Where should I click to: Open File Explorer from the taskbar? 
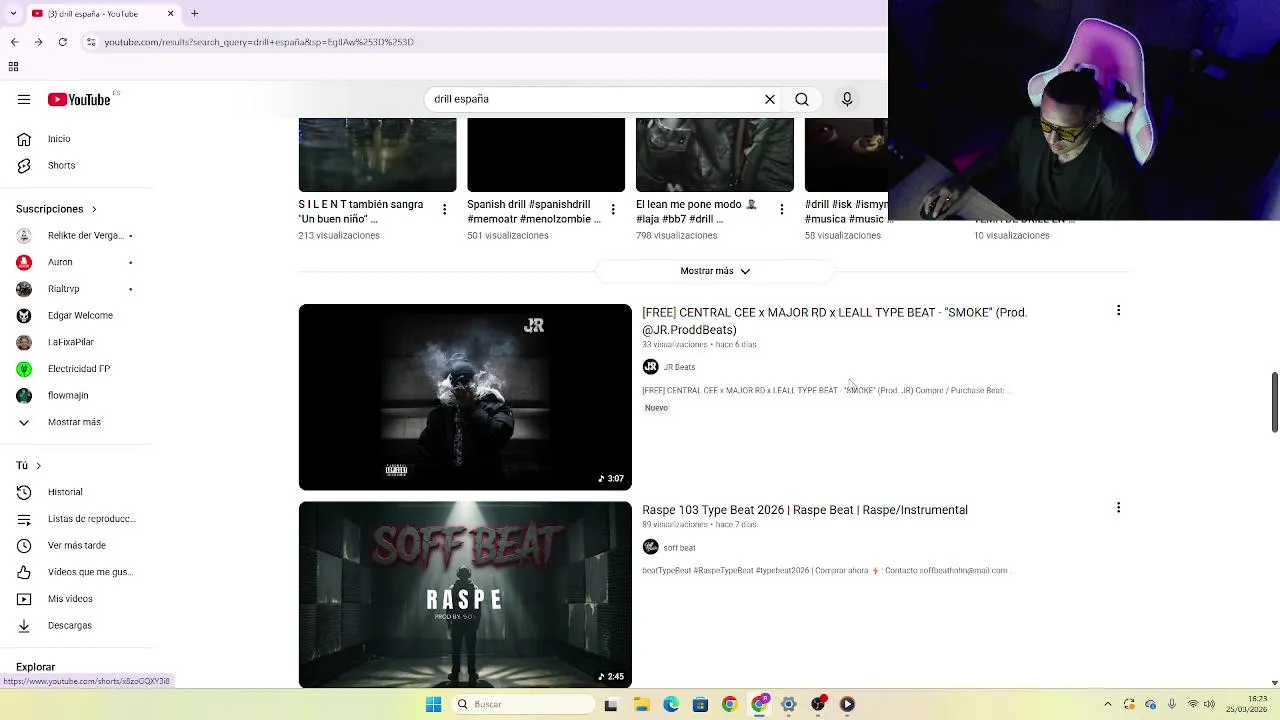tap(641, 704)
